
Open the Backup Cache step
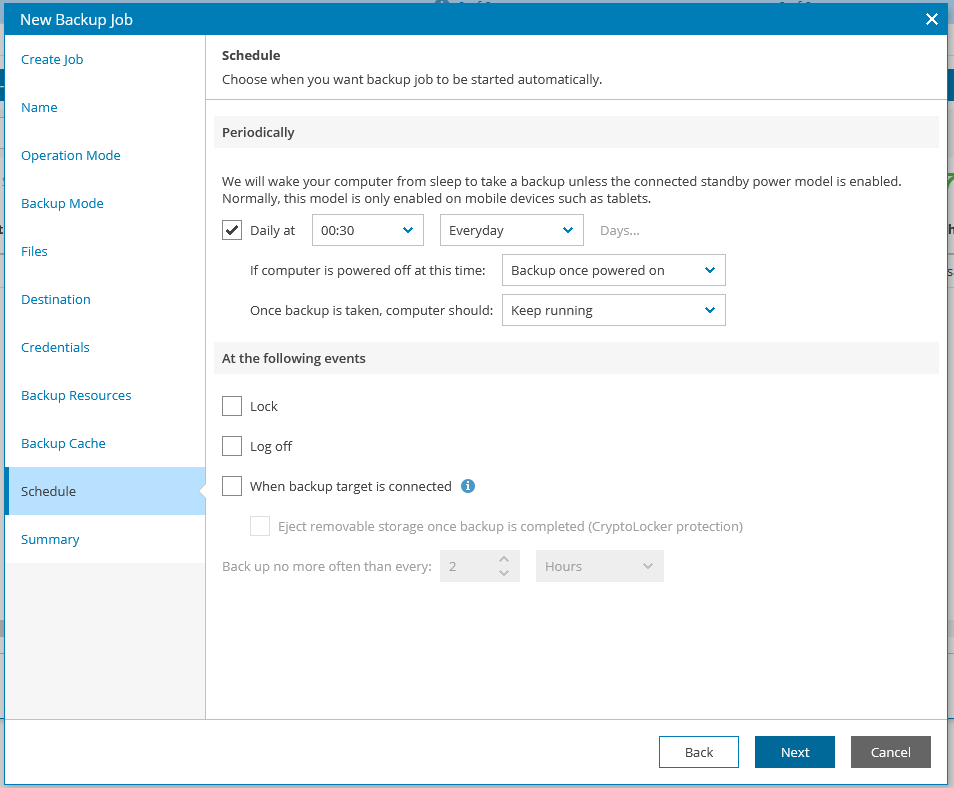[61, 443]
